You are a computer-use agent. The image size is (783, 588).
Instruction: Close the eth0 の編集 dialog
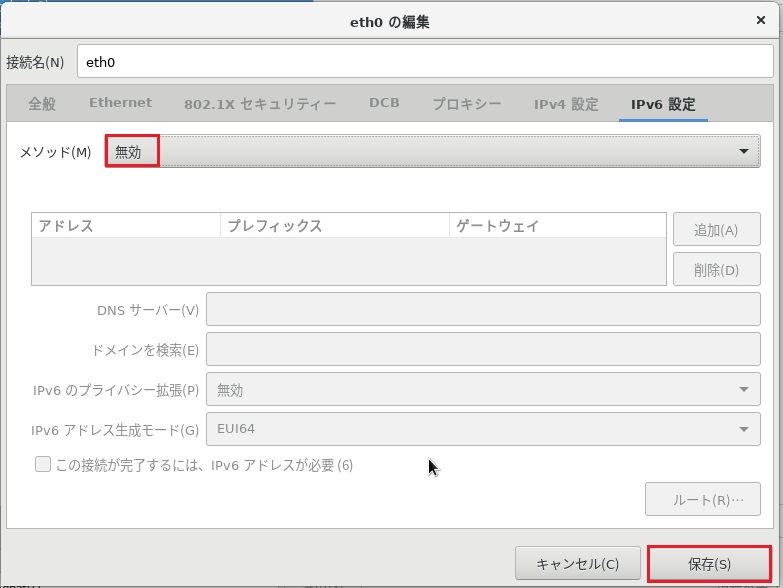[x=761, y=20]
